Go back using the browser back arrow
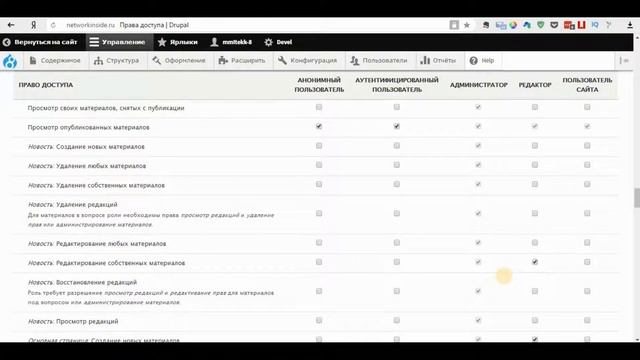This screenshot has height=360, width=640. pos(11,25)
